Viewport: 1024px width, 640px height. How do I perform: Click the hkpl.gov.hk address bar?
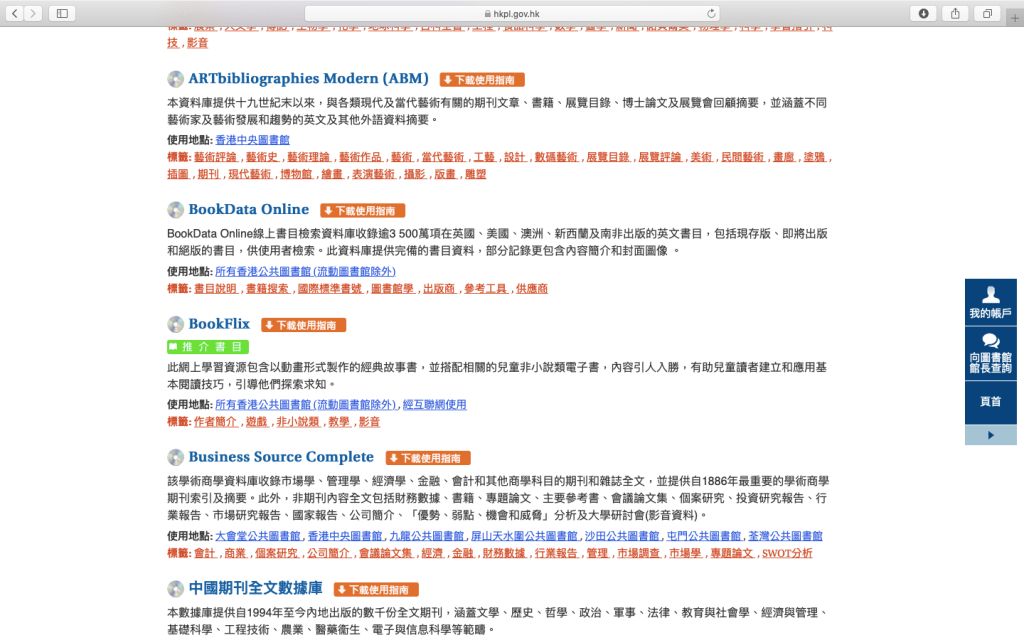click(512, 13)
